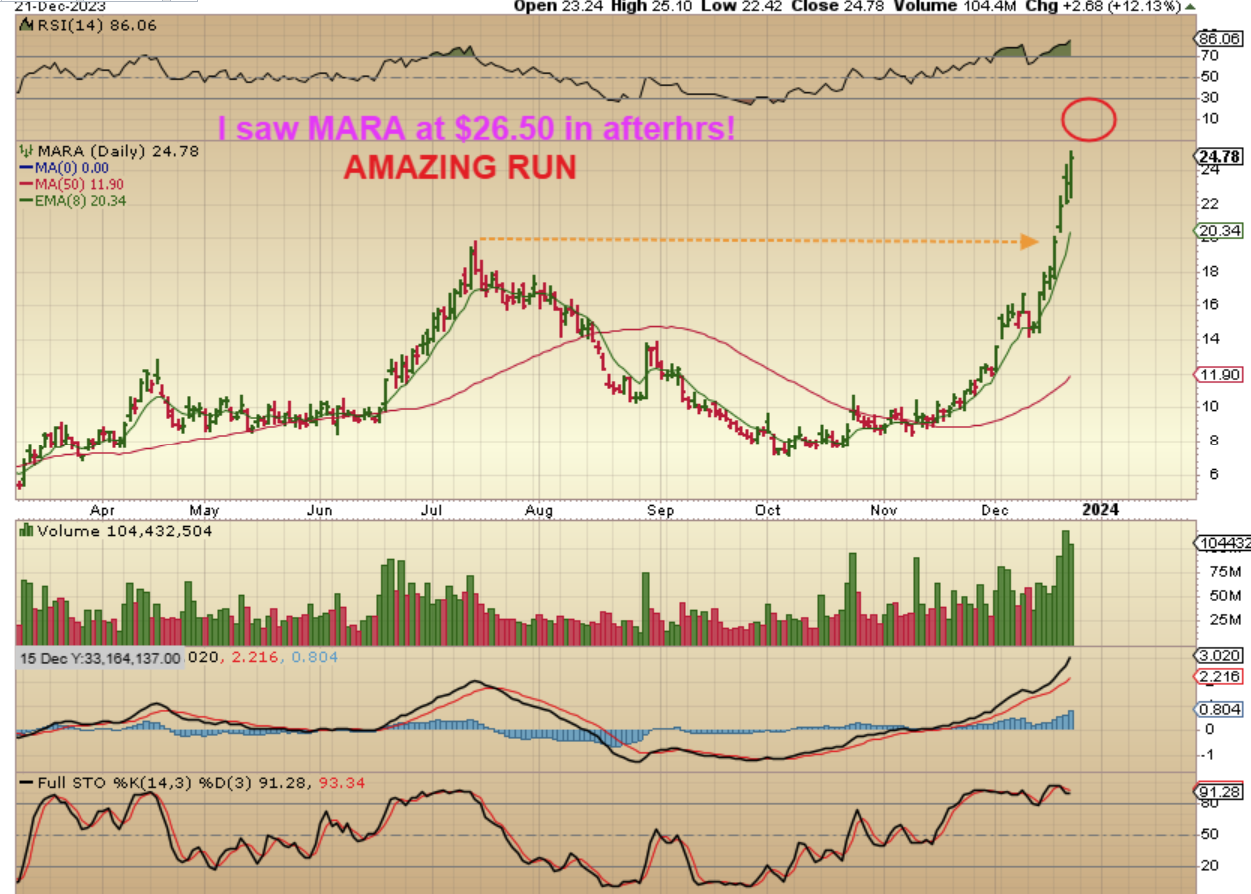
Task: Click the bold '2024' year label on time axis
Action: 1100,508
